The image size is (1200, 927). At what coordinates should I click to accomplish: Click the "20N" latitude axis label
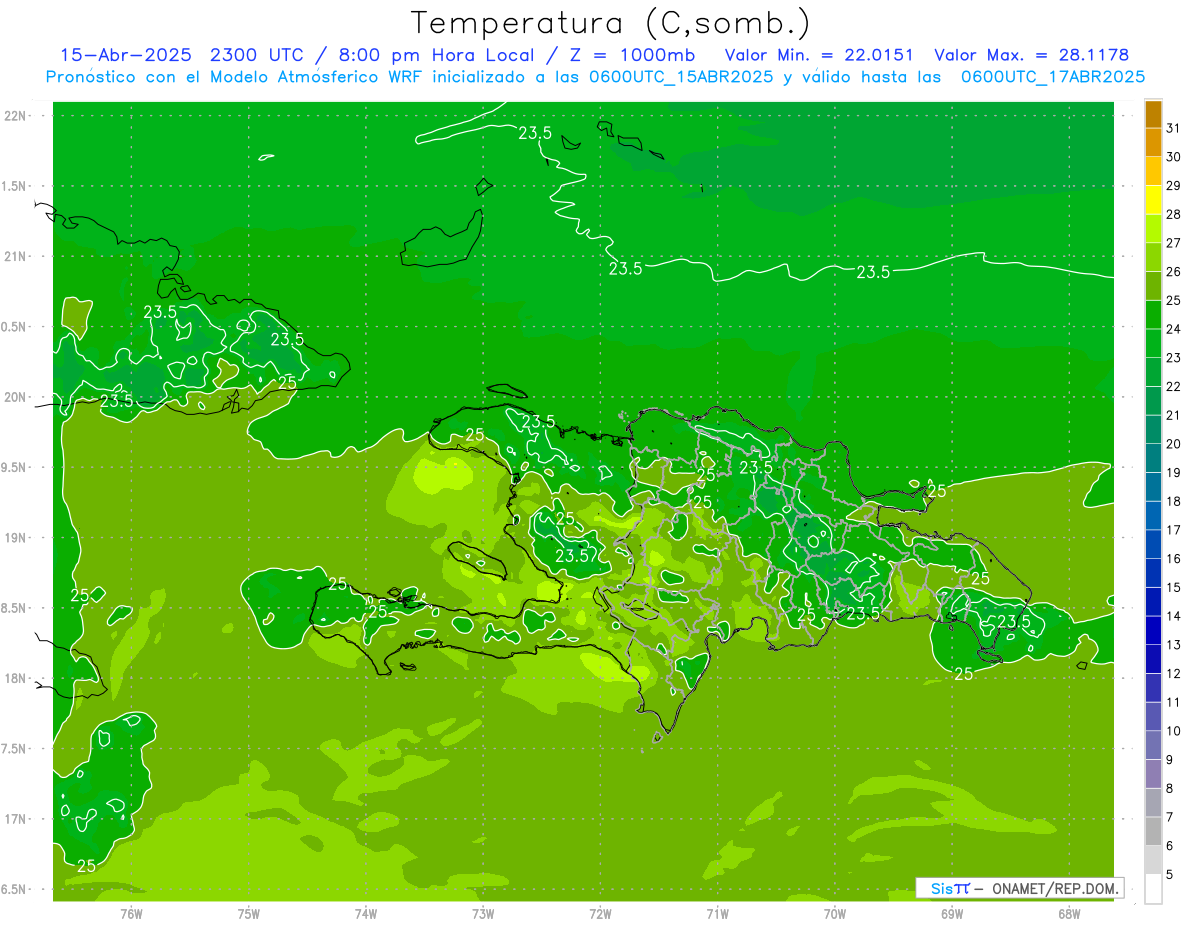(15, 397)
